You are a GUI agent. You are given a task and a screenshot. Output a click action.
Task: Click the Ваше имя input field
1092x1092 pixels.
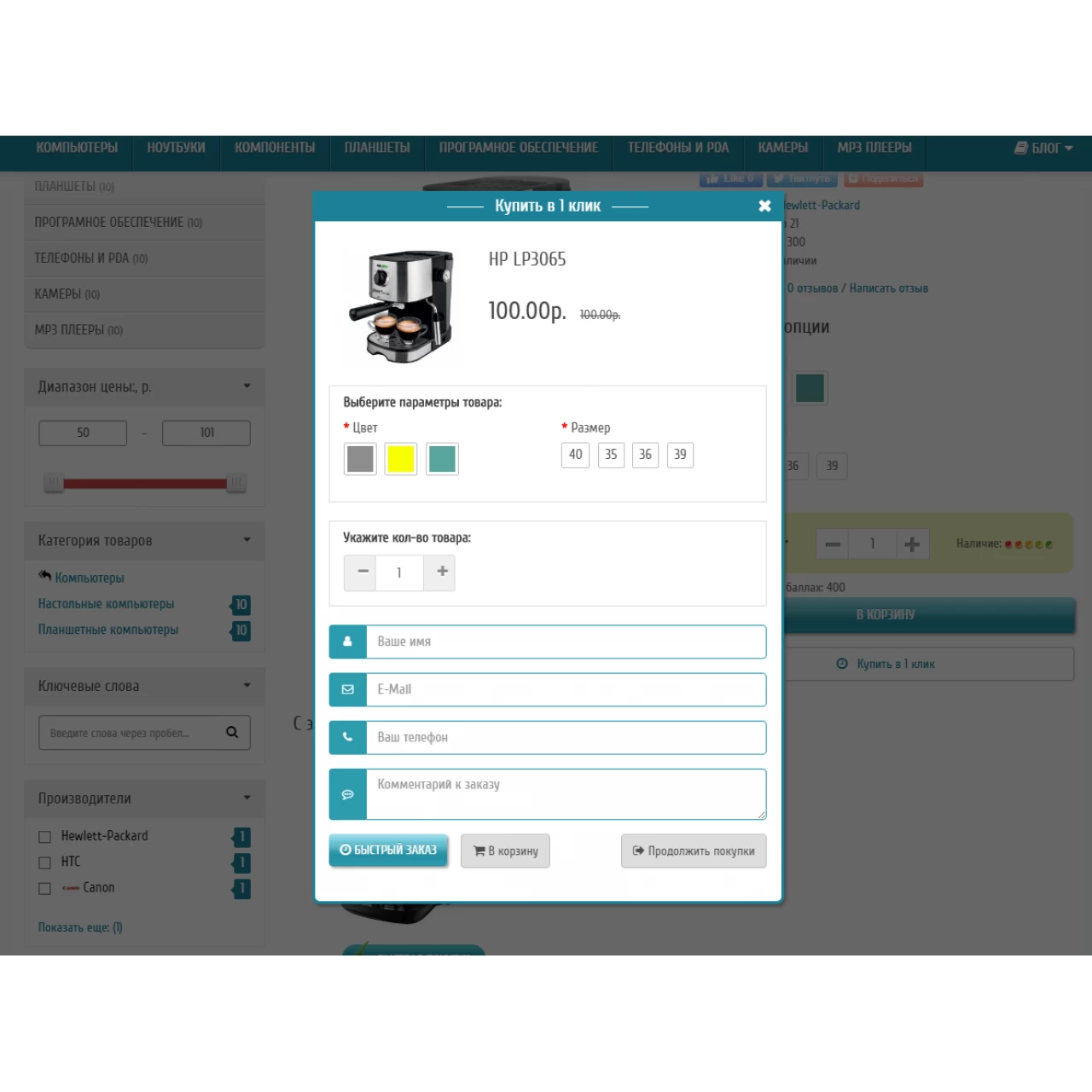coord(566,642)
